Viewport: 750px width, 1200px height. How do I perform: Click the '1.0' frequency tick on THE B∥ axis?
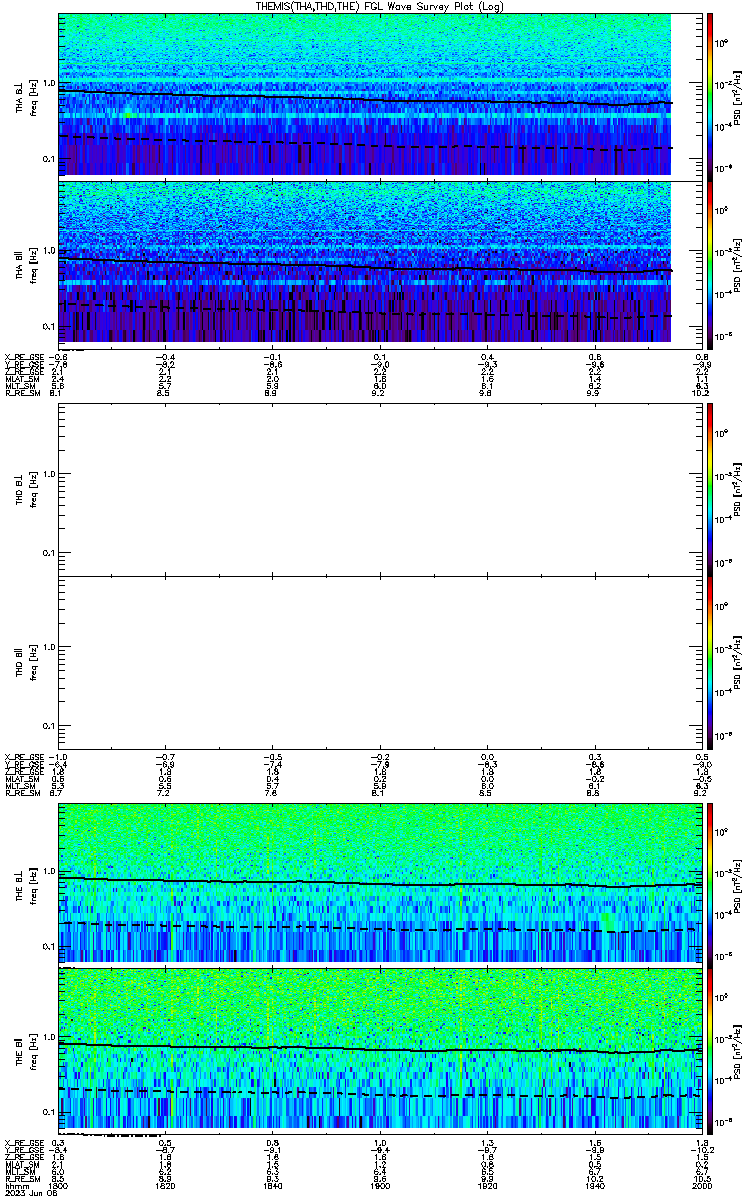coord(50,1036)
